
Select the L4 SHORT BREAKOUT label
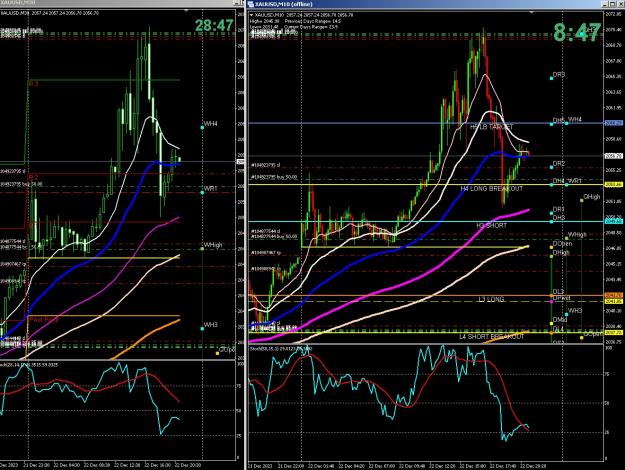pyautogui.click(x=491, y=337)
